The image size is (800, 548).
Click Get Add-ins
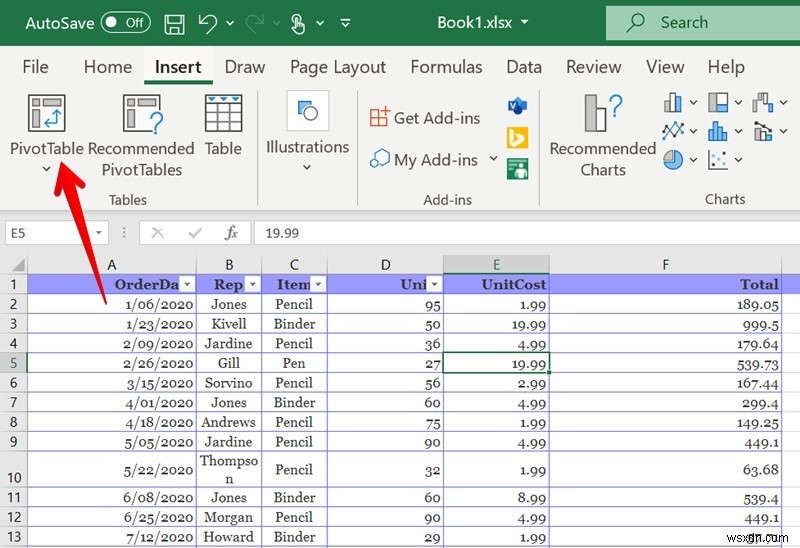(x=424, y=117)
